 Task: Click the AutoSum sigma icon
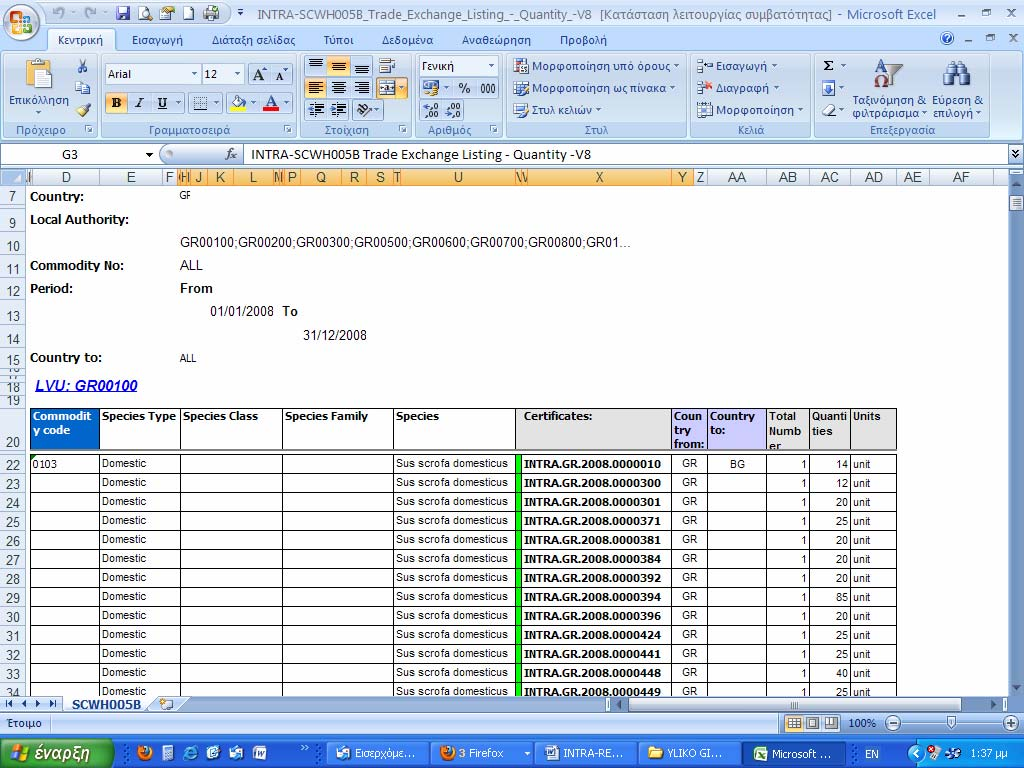(828, 65)
